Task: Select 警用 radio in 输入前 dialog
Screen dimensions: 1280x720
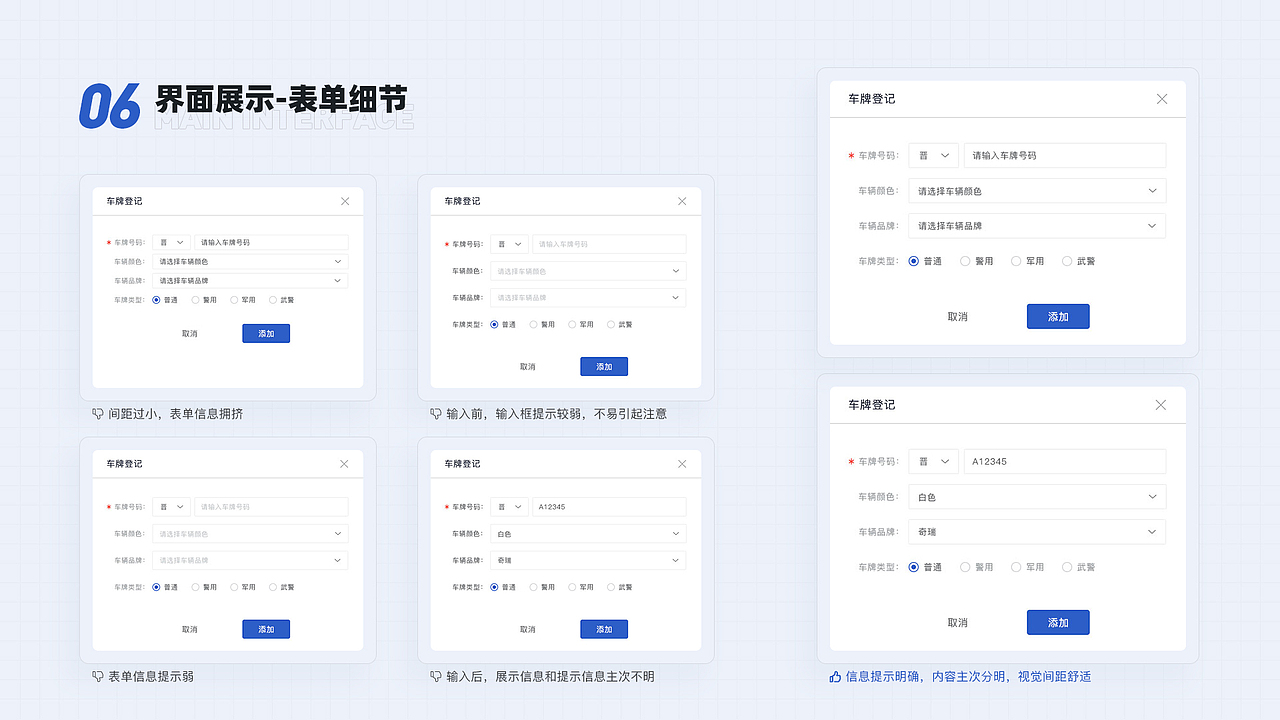Action: point(534,324)
